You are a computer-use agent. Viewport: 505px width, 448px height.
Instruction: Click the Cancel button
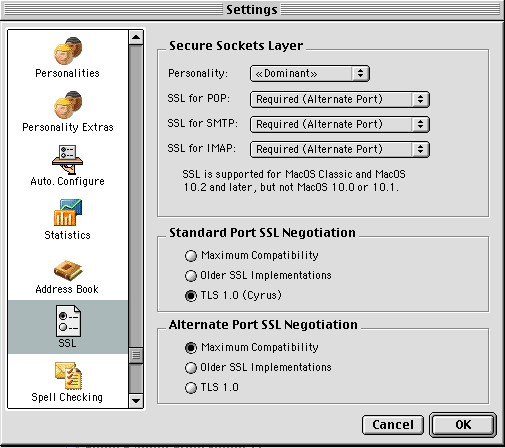(393, 425)
